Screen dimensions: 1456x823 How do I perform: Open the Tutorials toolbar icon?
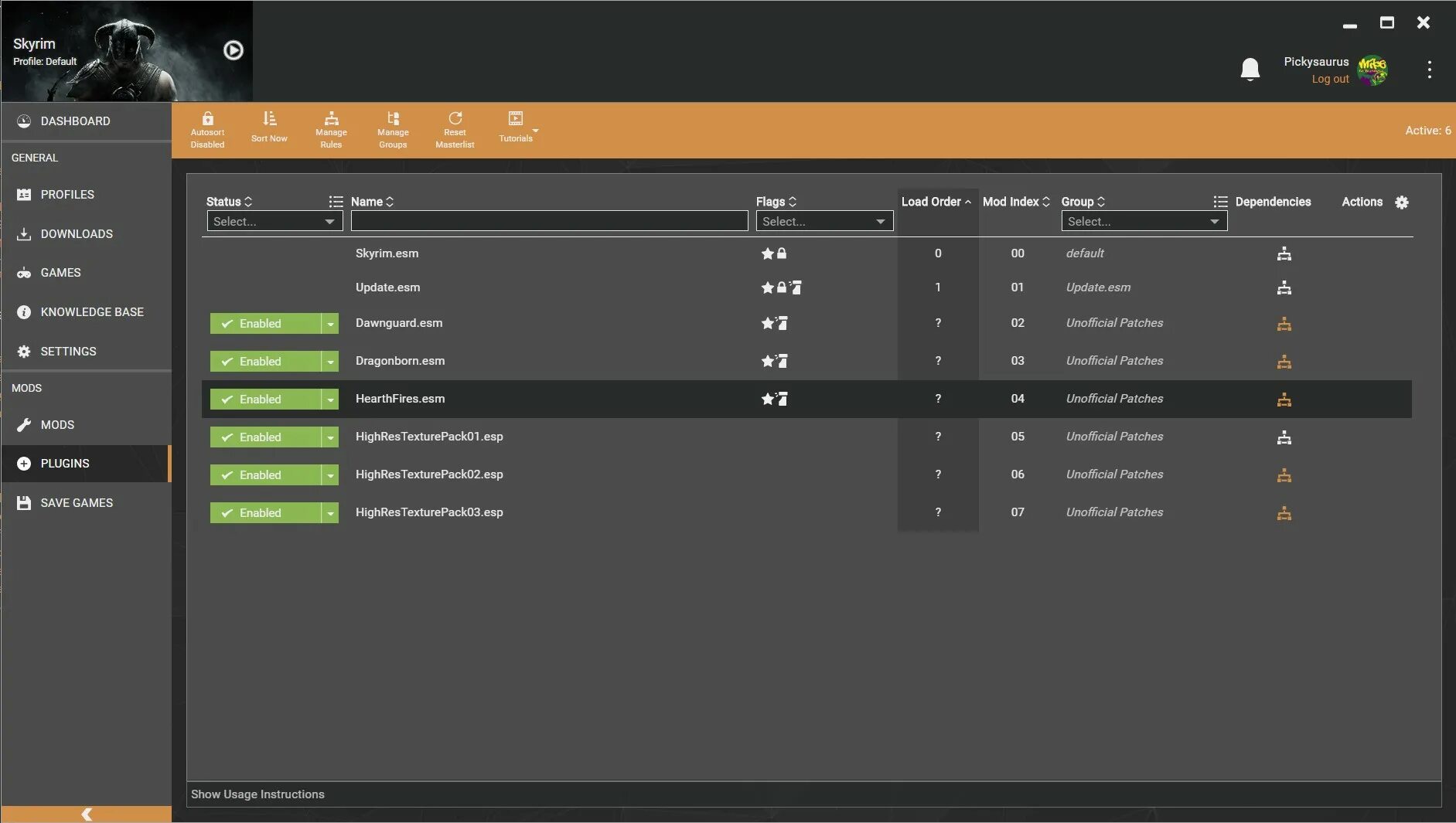click(x=515, y=128)
